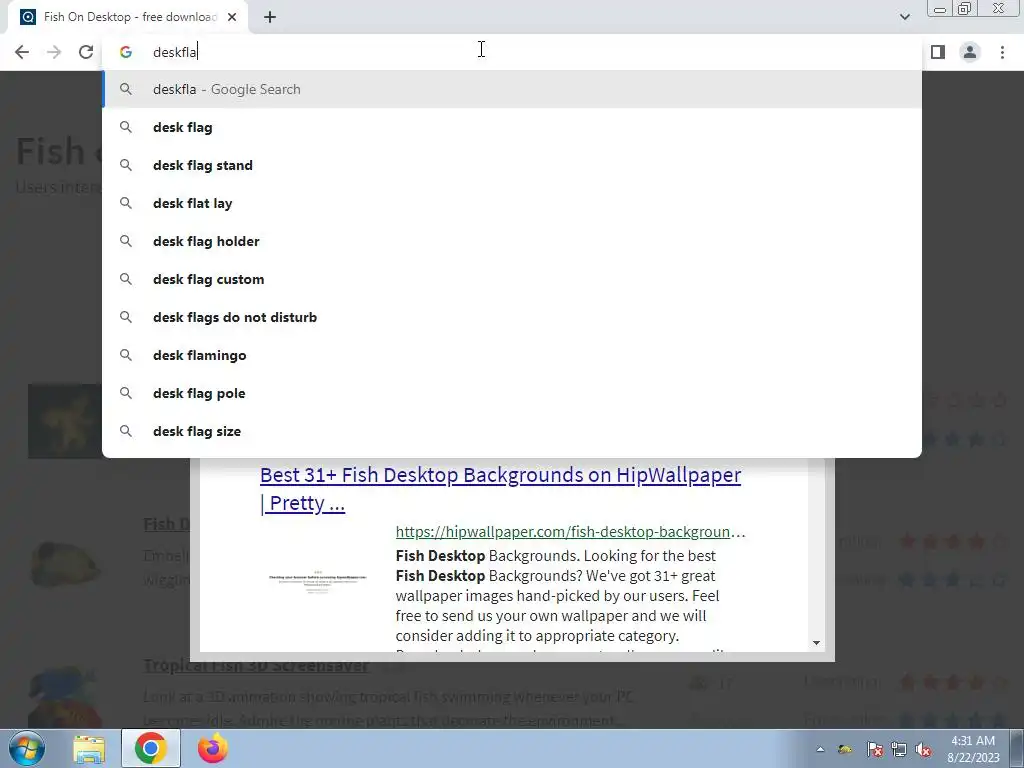1024x768 pixels.
Task: Pick the 'desk flat lay' suggestion
Action: click(512, 203)
